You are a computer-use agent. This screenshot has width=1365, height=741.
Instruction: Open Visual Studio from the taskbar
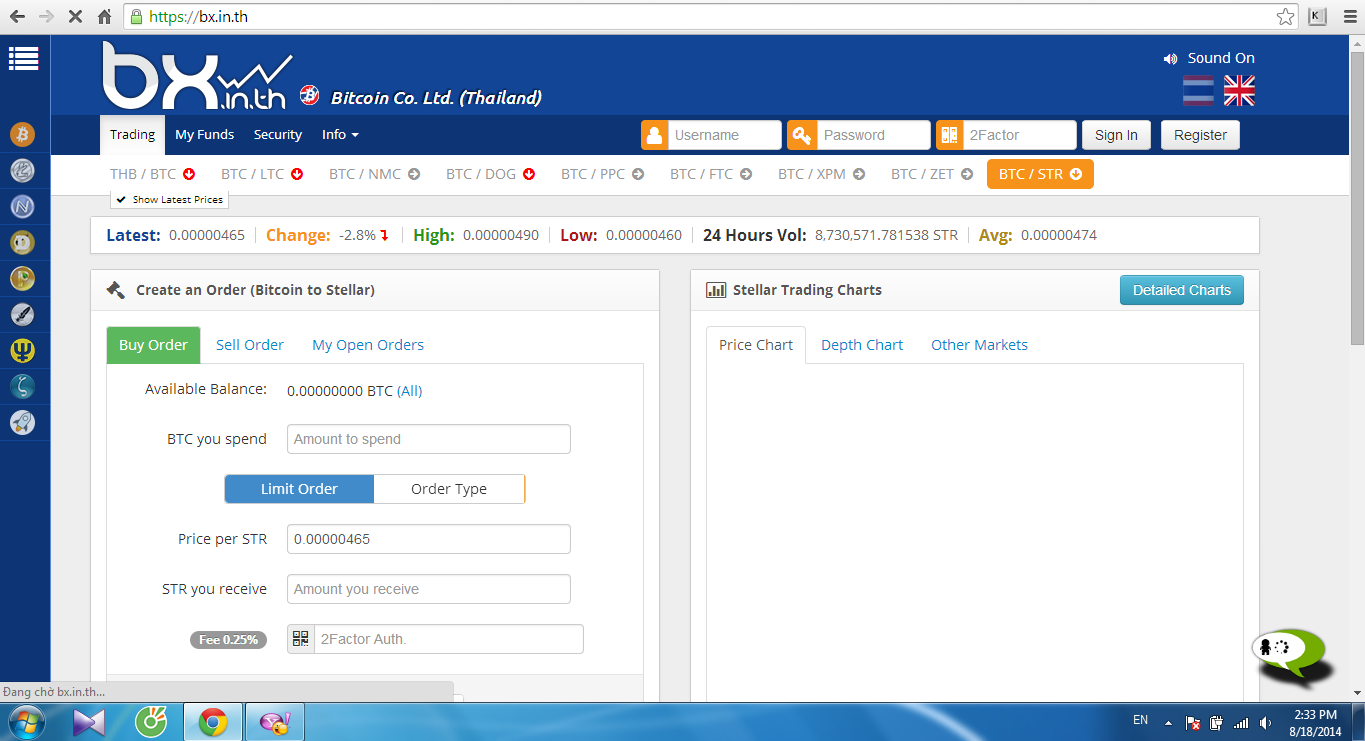(89, 721)
